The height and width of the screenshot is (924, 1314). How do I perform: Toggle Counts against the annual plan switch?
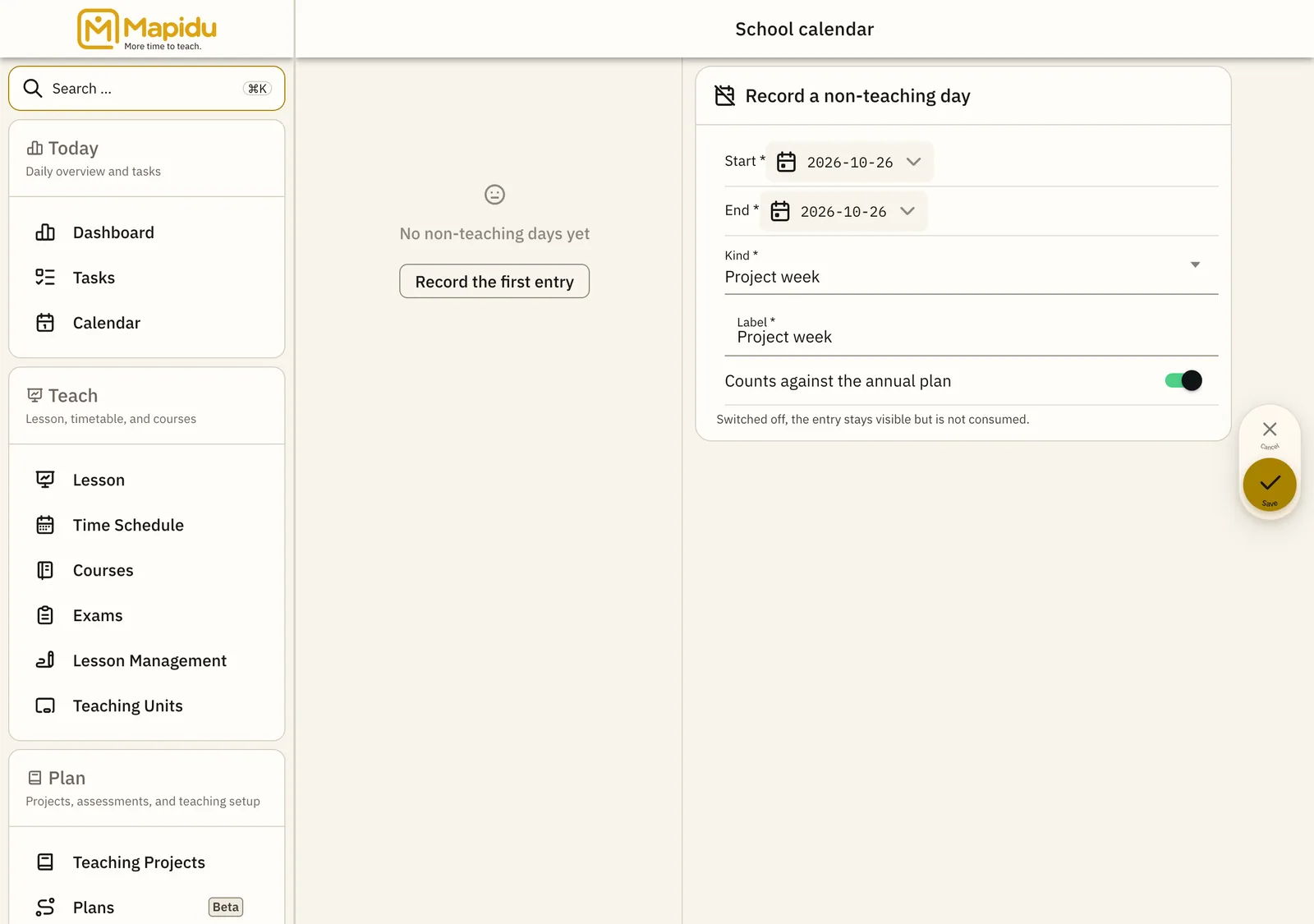tap(1183, 380)
